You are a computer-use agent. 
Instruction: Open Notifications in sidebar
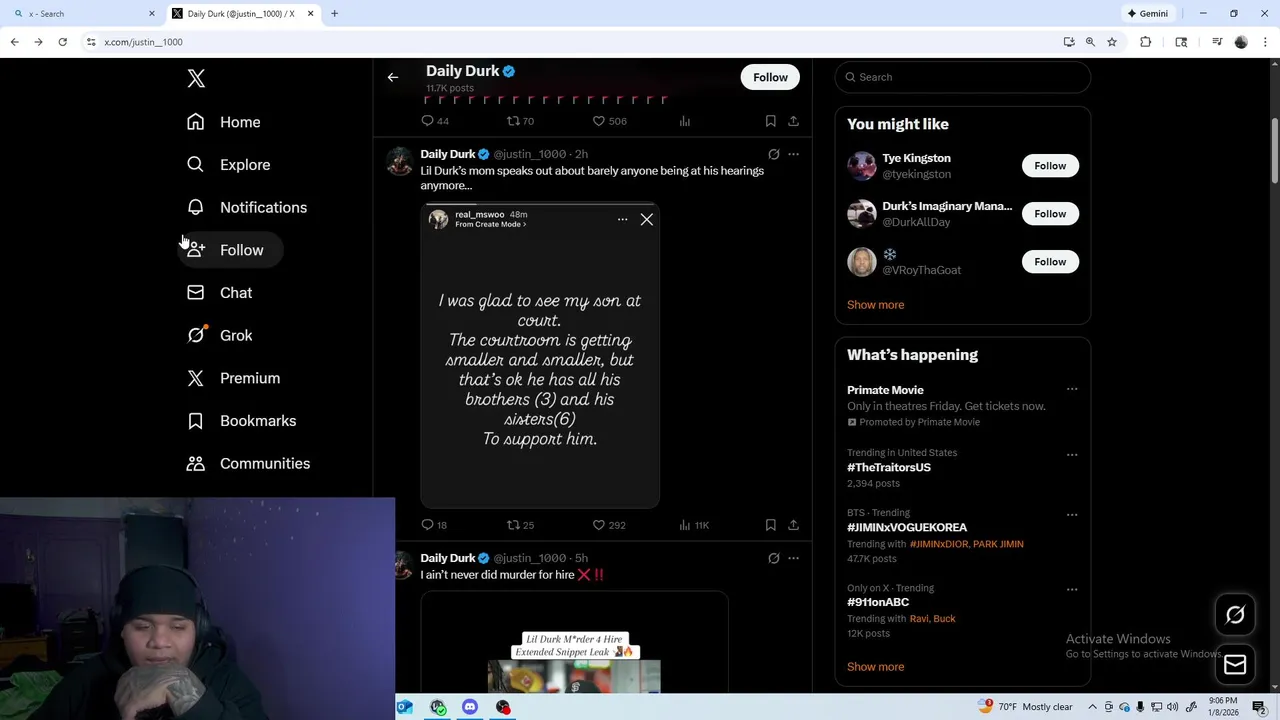point(247,207)
